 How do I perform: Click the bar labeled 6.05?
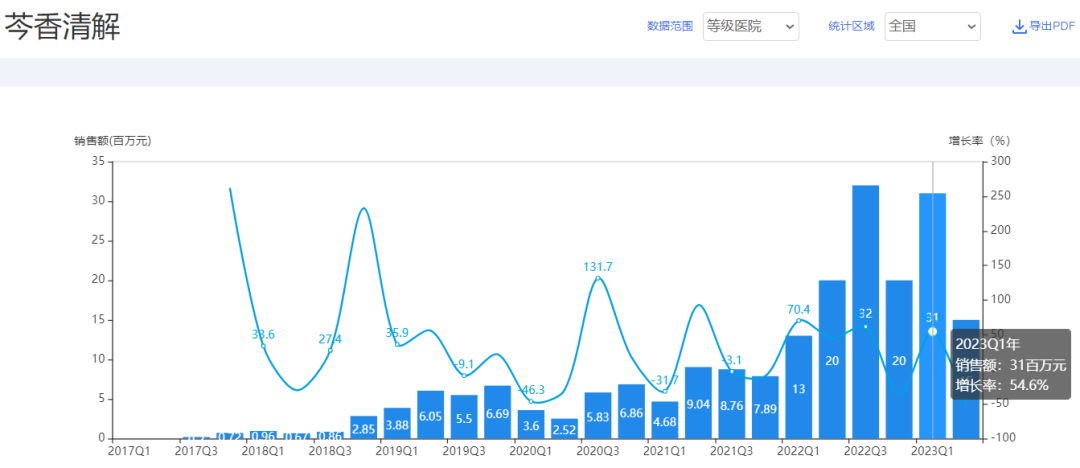[430, 415]
